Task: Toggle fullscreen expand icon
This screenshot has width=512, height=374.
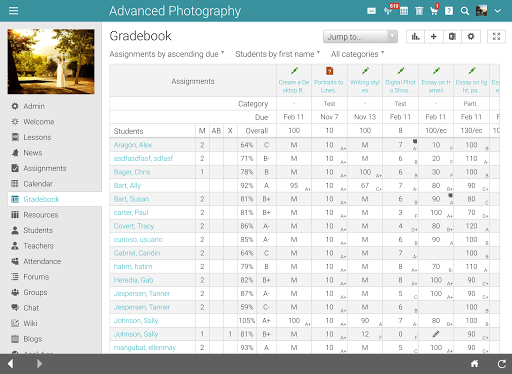Action: pos(496,36)
